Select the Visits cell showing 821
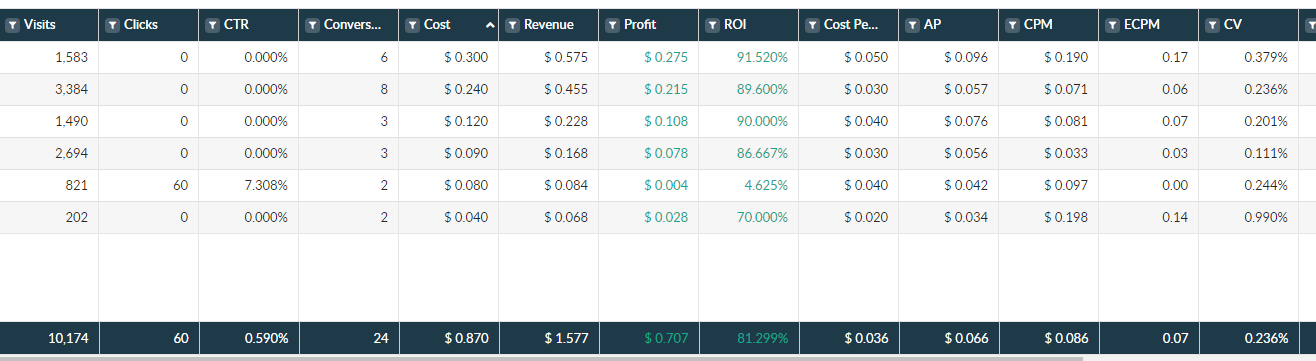 77,186
